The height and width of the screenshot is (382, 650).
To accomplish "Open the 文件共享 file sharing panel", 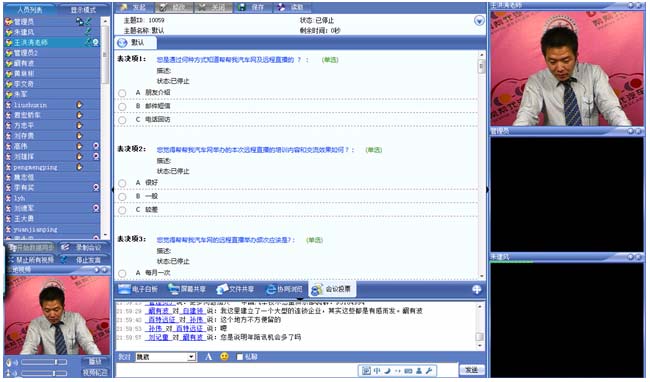I will tap(235, 289).
